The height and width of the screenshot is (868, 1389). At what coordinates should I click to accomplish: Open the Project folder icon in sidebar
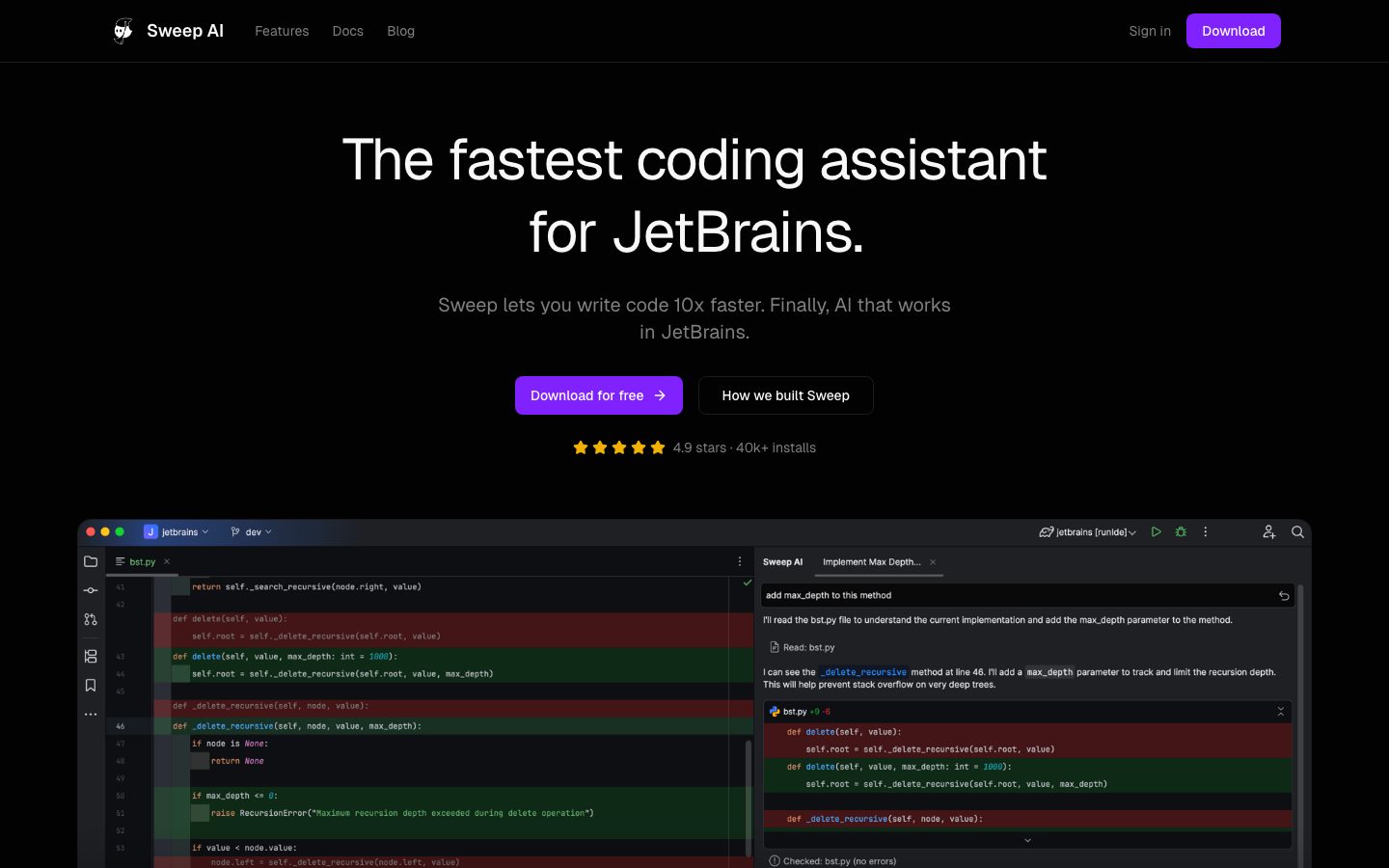click(x=91, y=561)
